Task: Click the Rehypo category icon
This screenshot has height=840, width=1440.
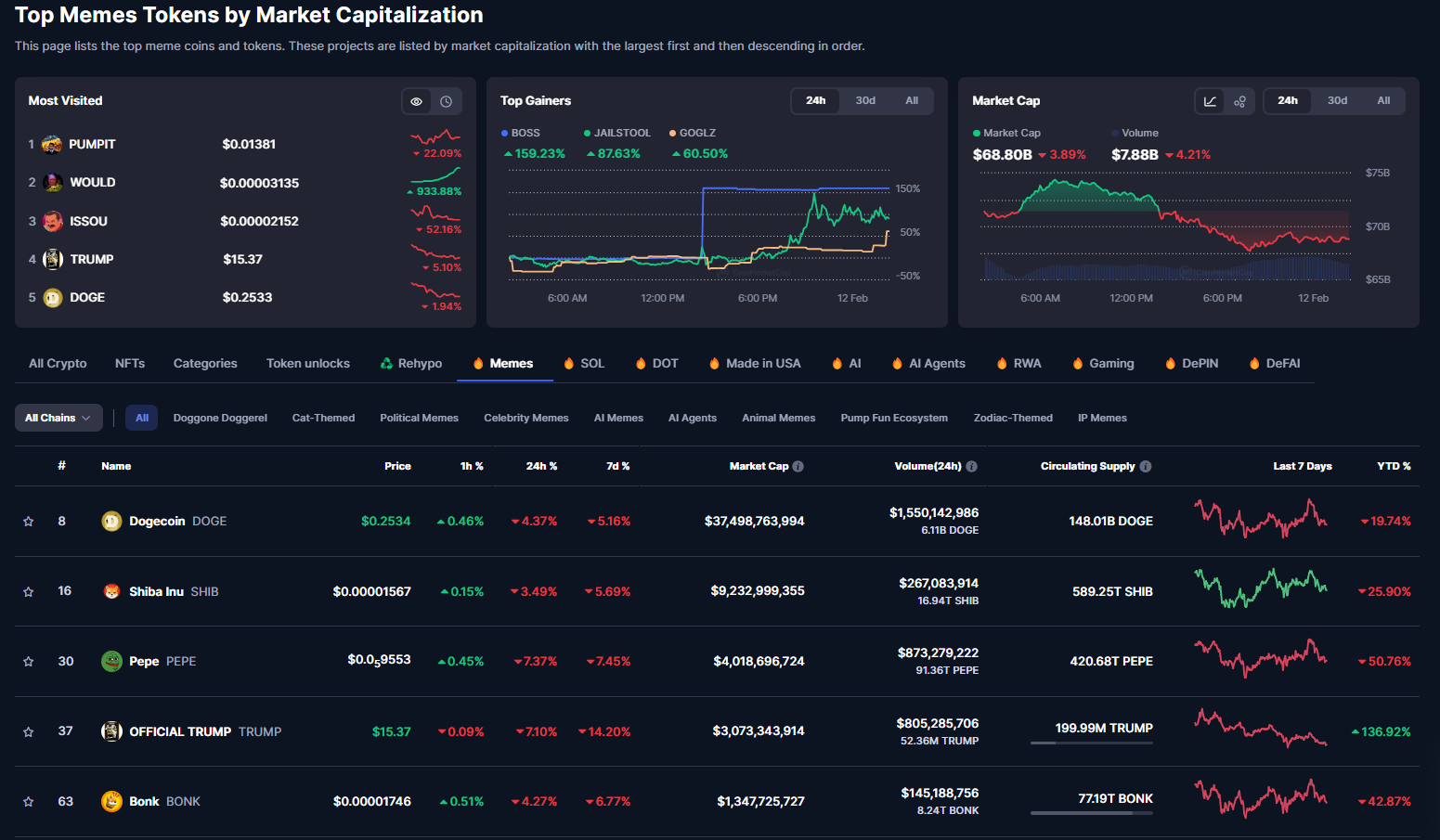Action: click(386, 364)
